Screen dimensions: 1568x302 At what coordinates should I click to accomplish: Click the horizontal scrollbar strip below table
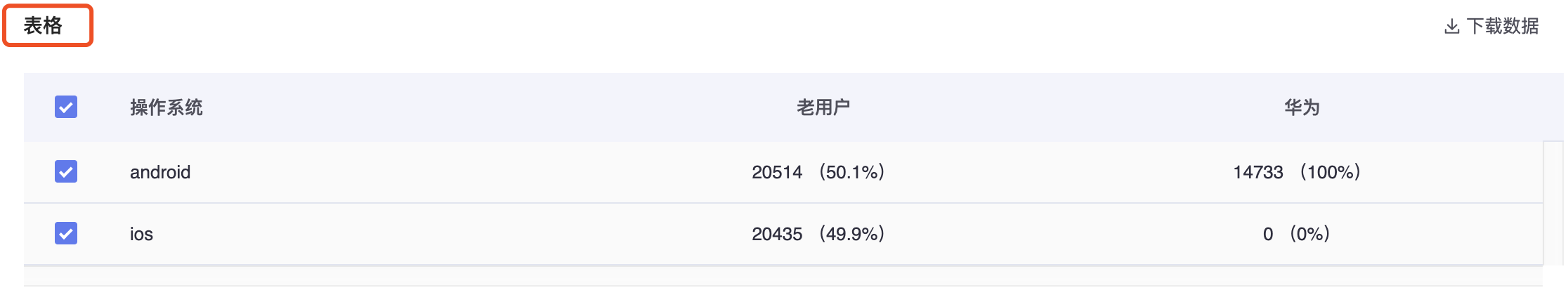point(783,276)
